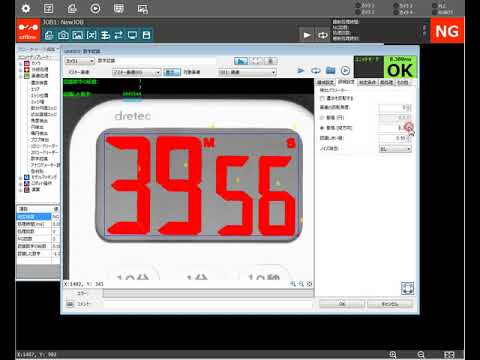Select the second shape radio button option
Viewport: 480px width, 360px height.
322,128
